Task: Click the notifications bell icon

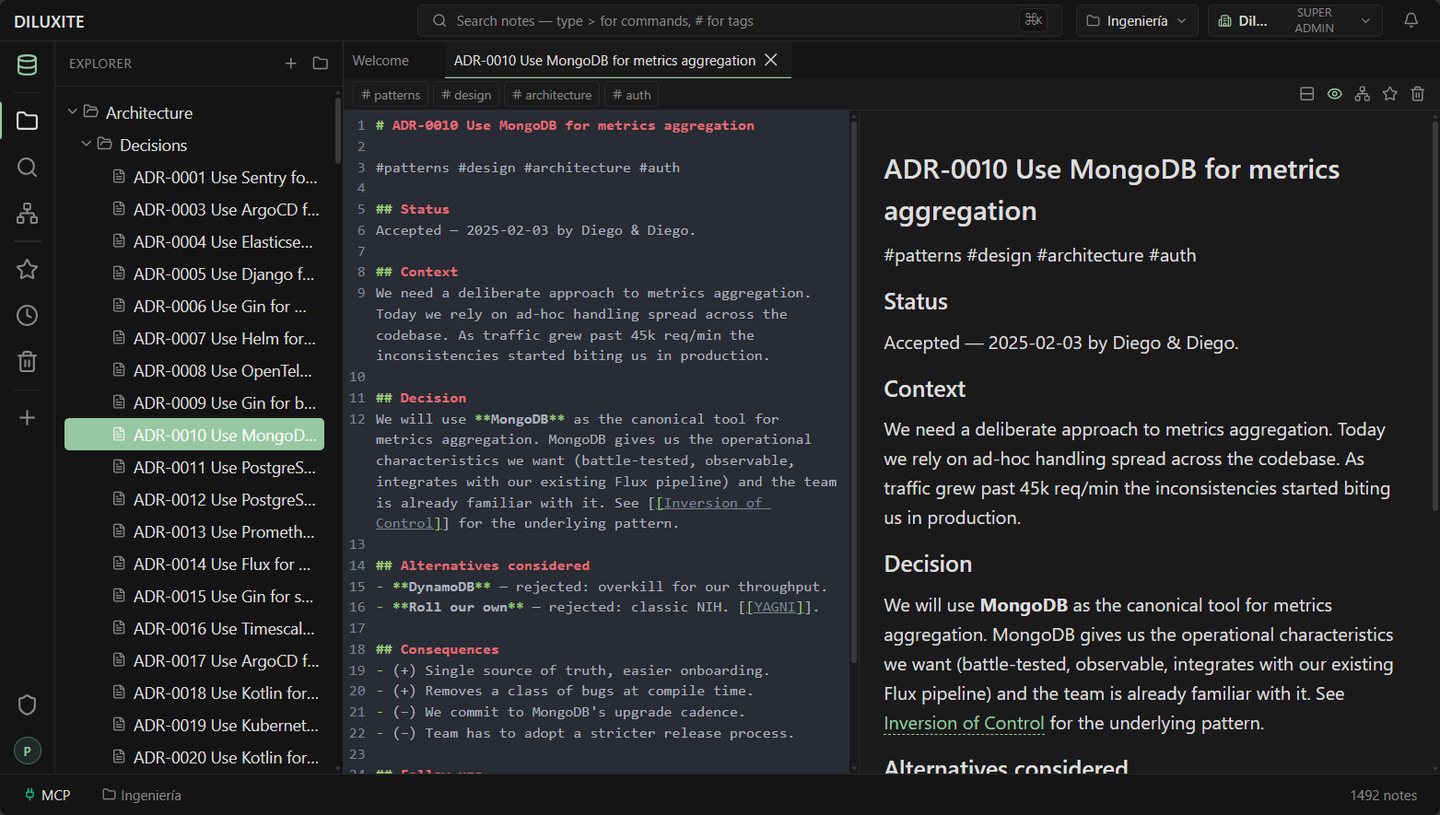Action: 1411,20
